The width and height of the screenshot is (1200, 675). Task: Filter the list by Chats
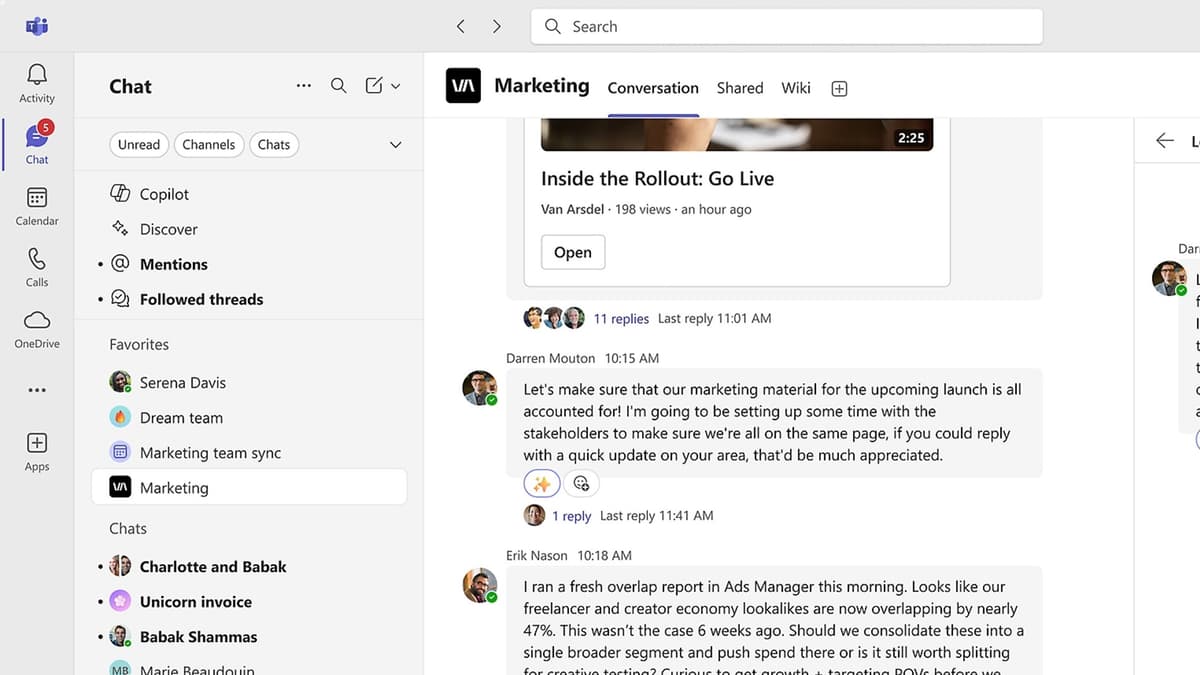coord(274,144)
